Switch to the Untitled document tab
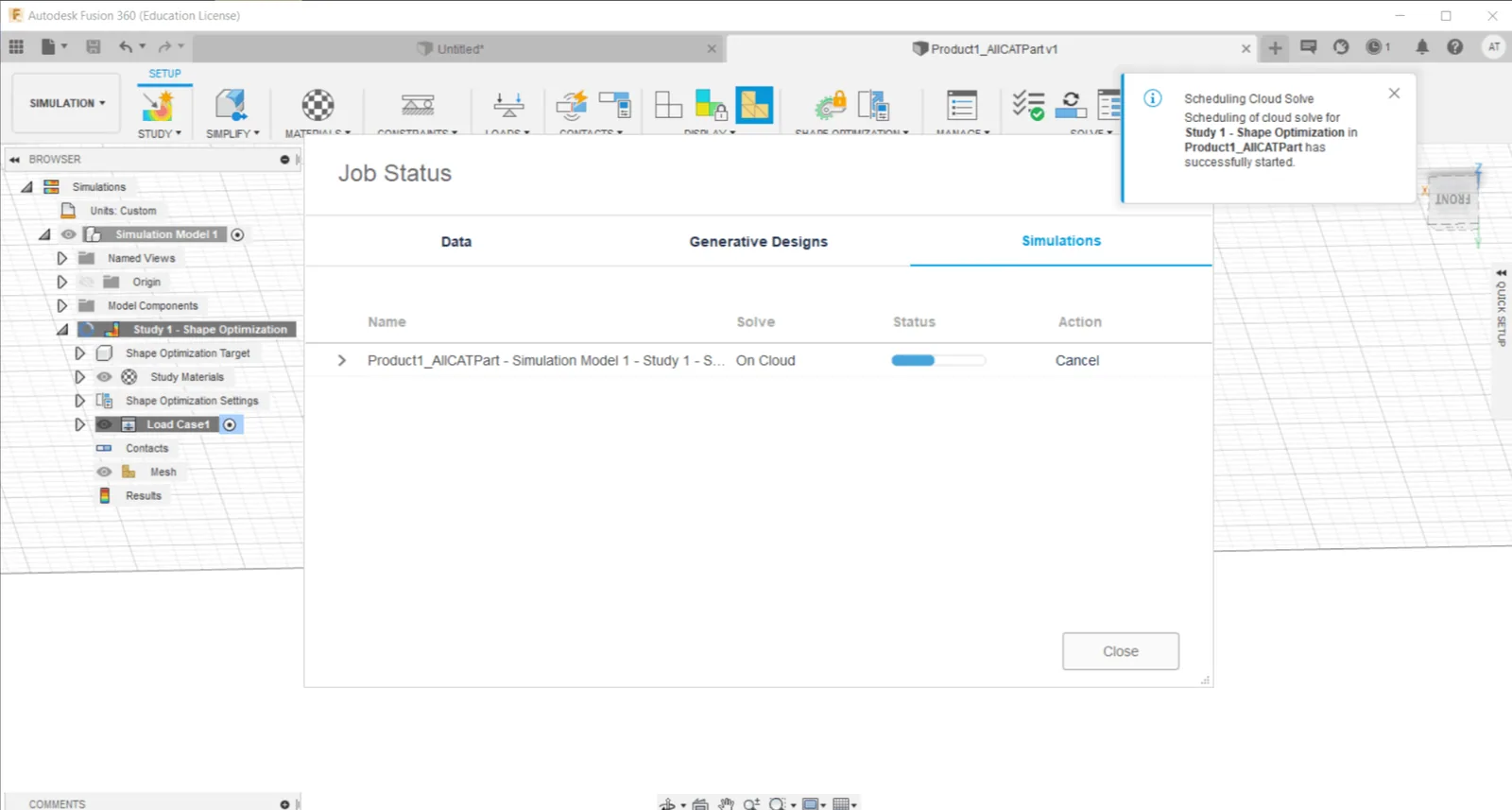The image size is (1512, 810). (460, 49)
